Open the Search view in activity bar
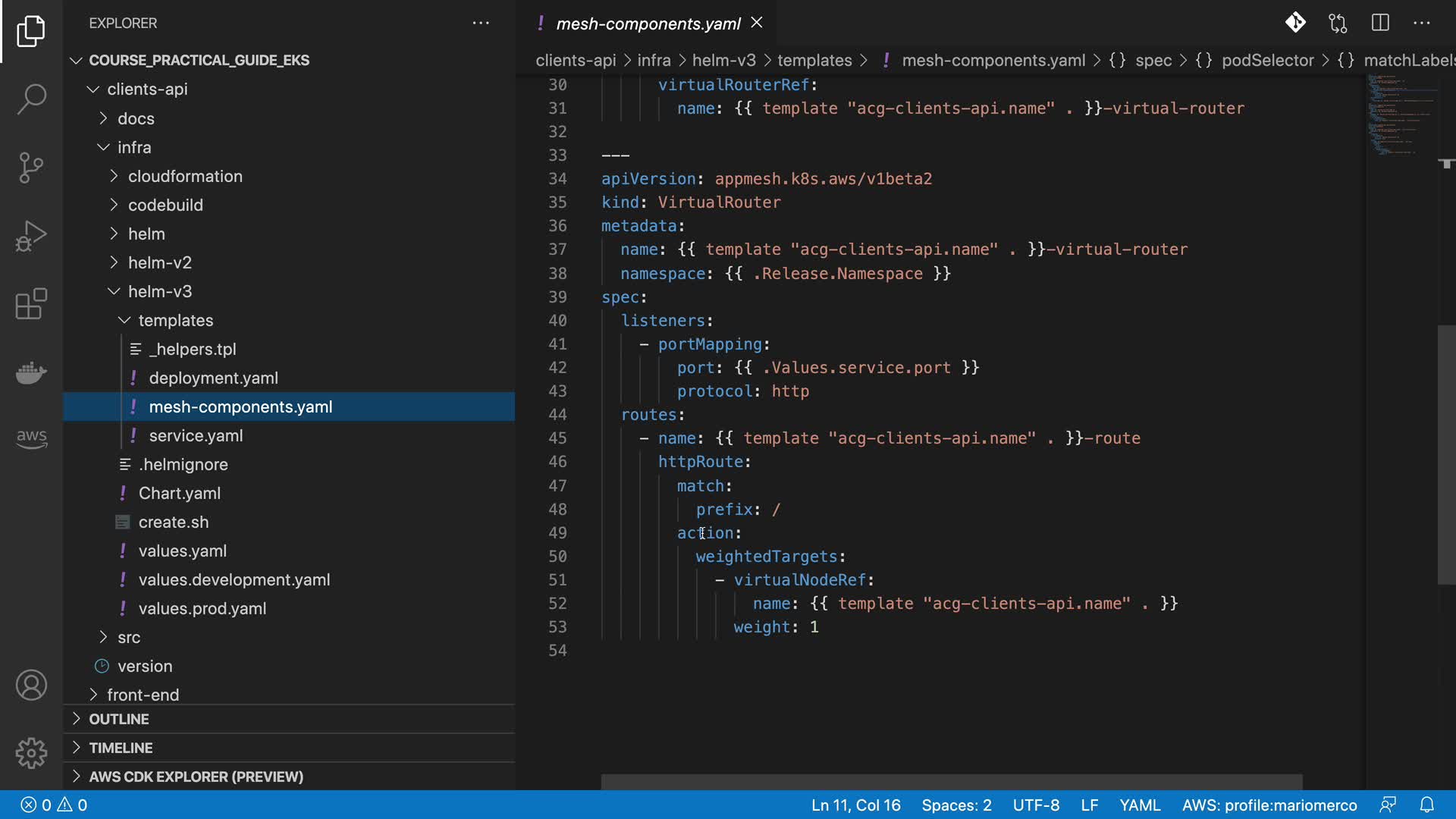 [31, 99]
